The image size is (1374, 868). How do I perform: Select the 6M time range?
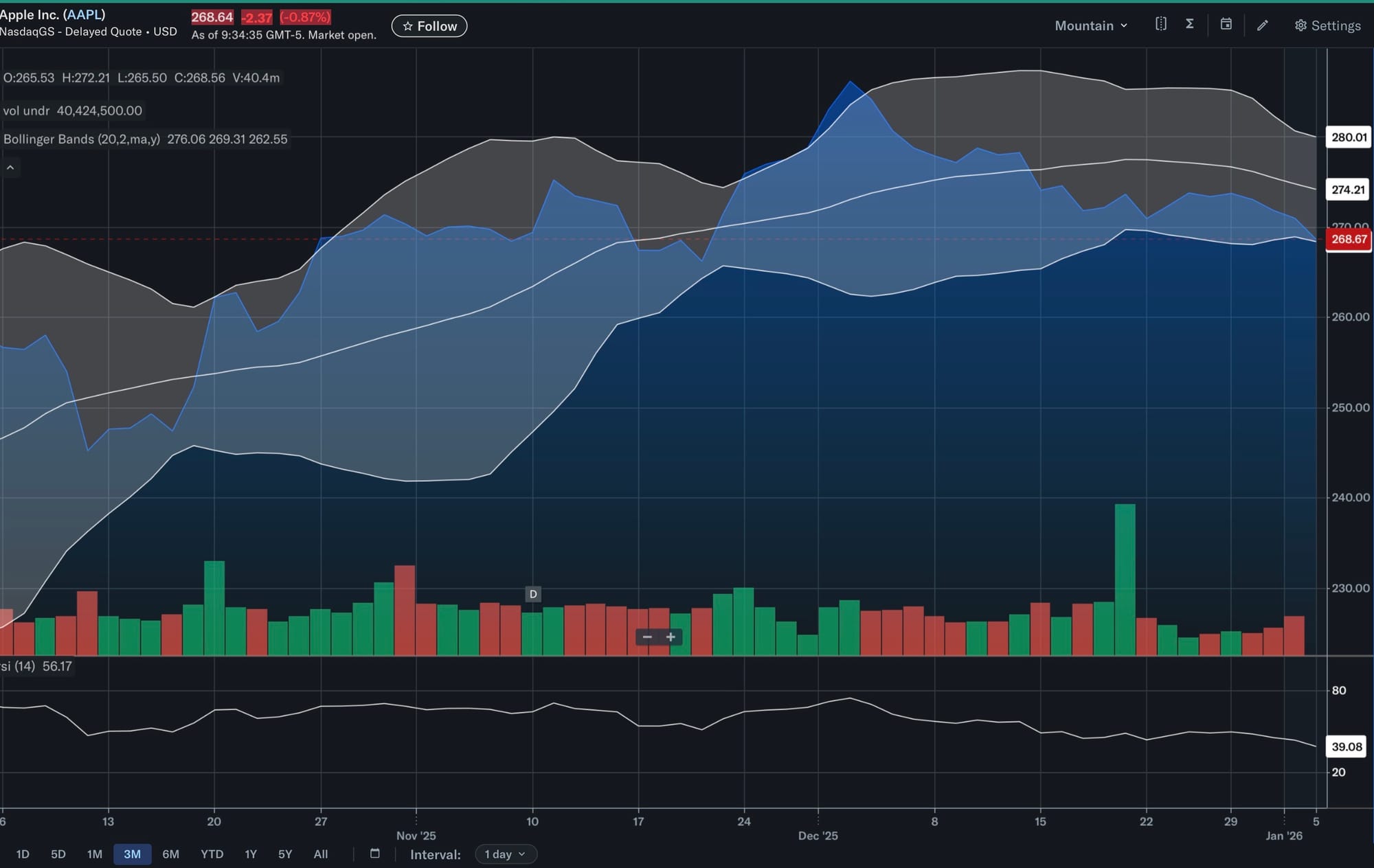tap(170, 854)
